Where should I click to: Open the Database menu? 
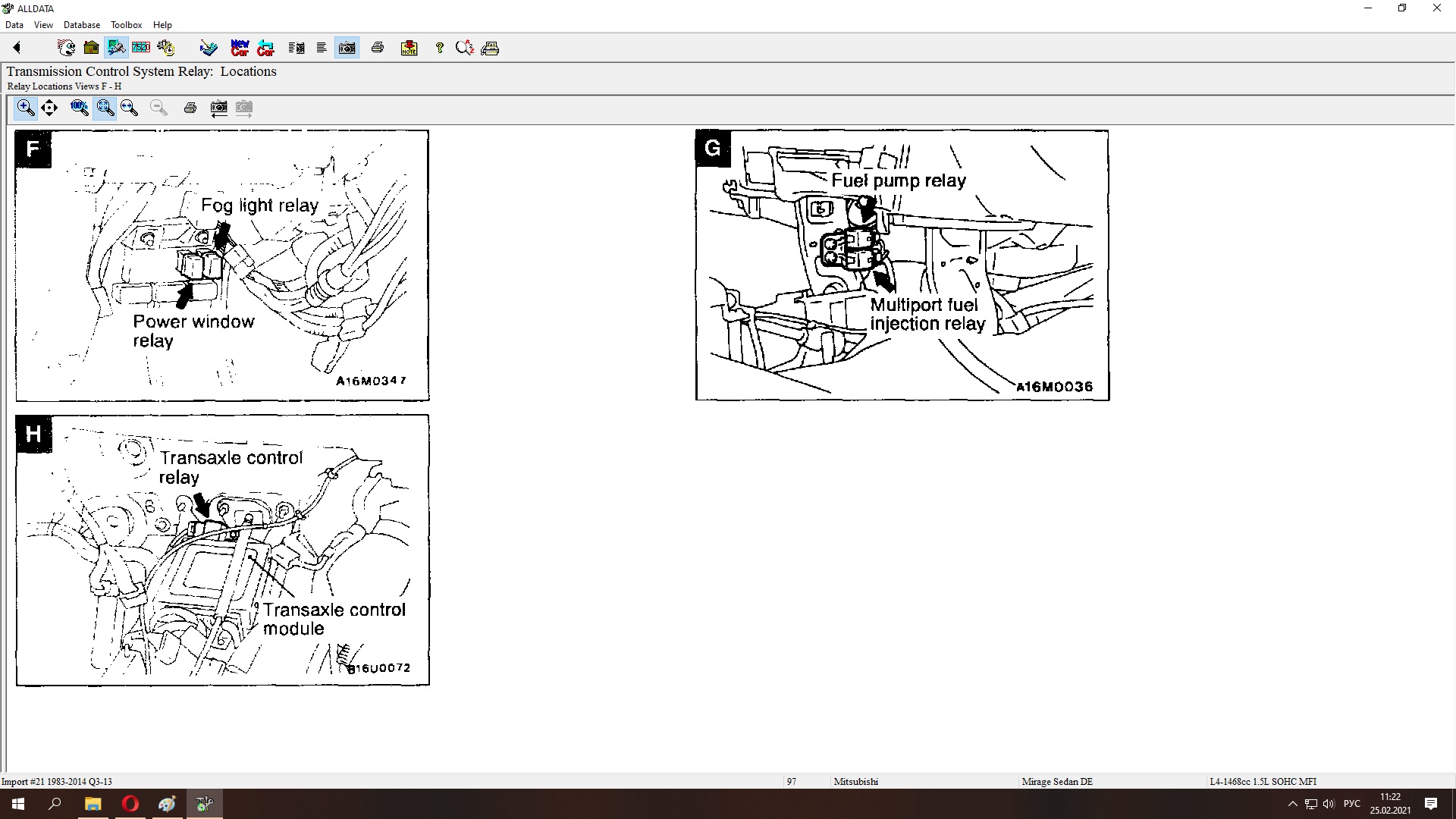coord(81,24)
